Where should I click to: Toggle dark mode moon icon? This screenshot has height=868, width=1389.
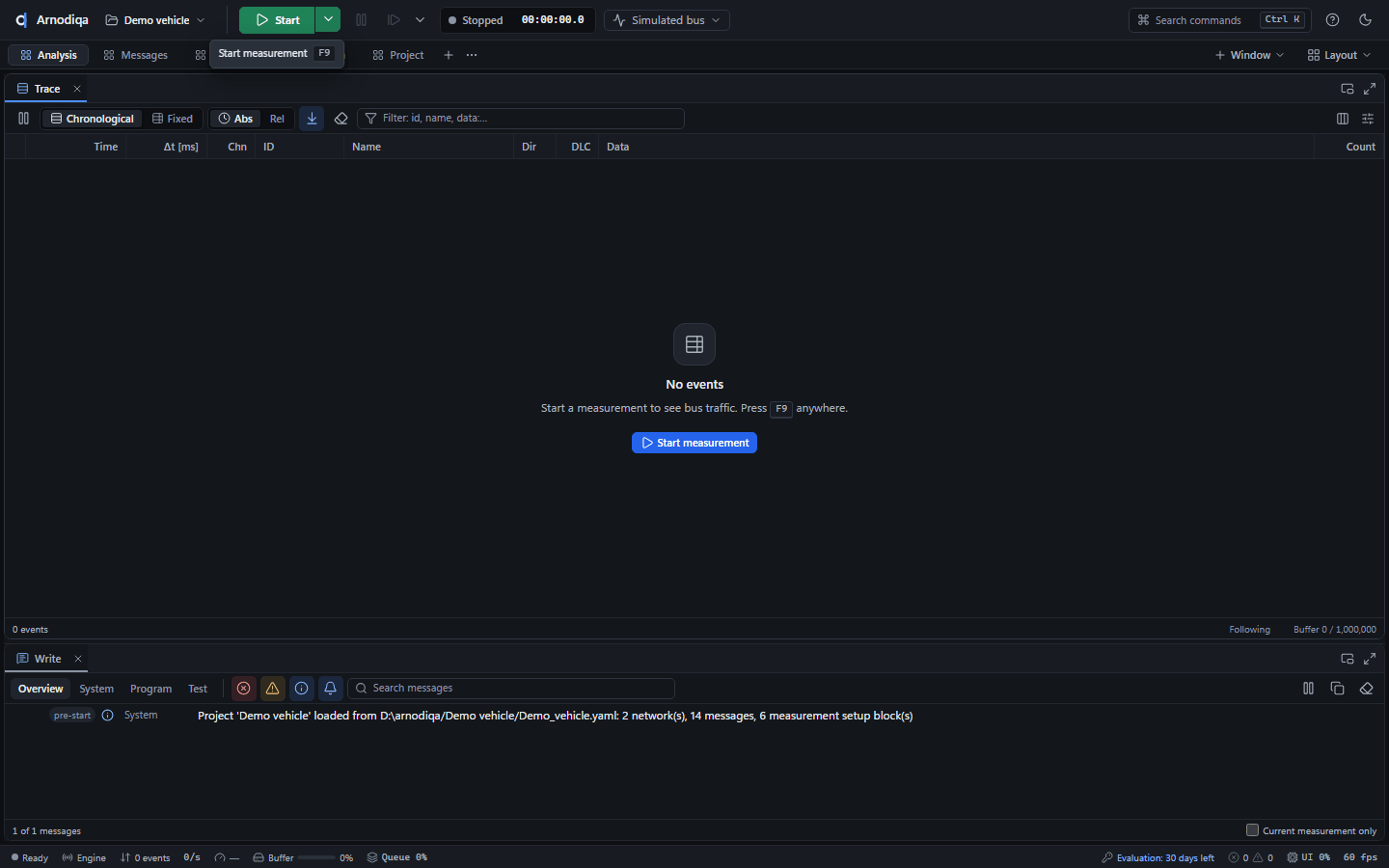[1365, 20]
